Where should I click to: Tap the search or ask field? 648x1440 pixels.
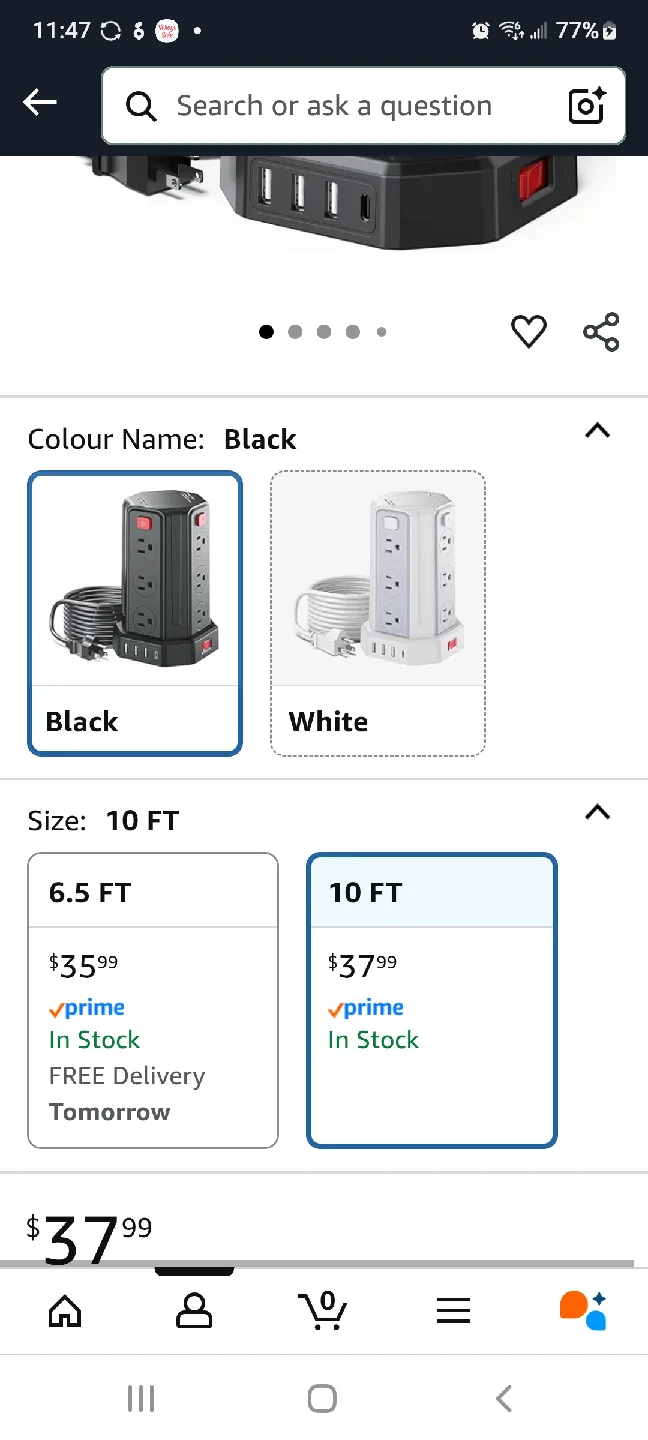point(334,106)
